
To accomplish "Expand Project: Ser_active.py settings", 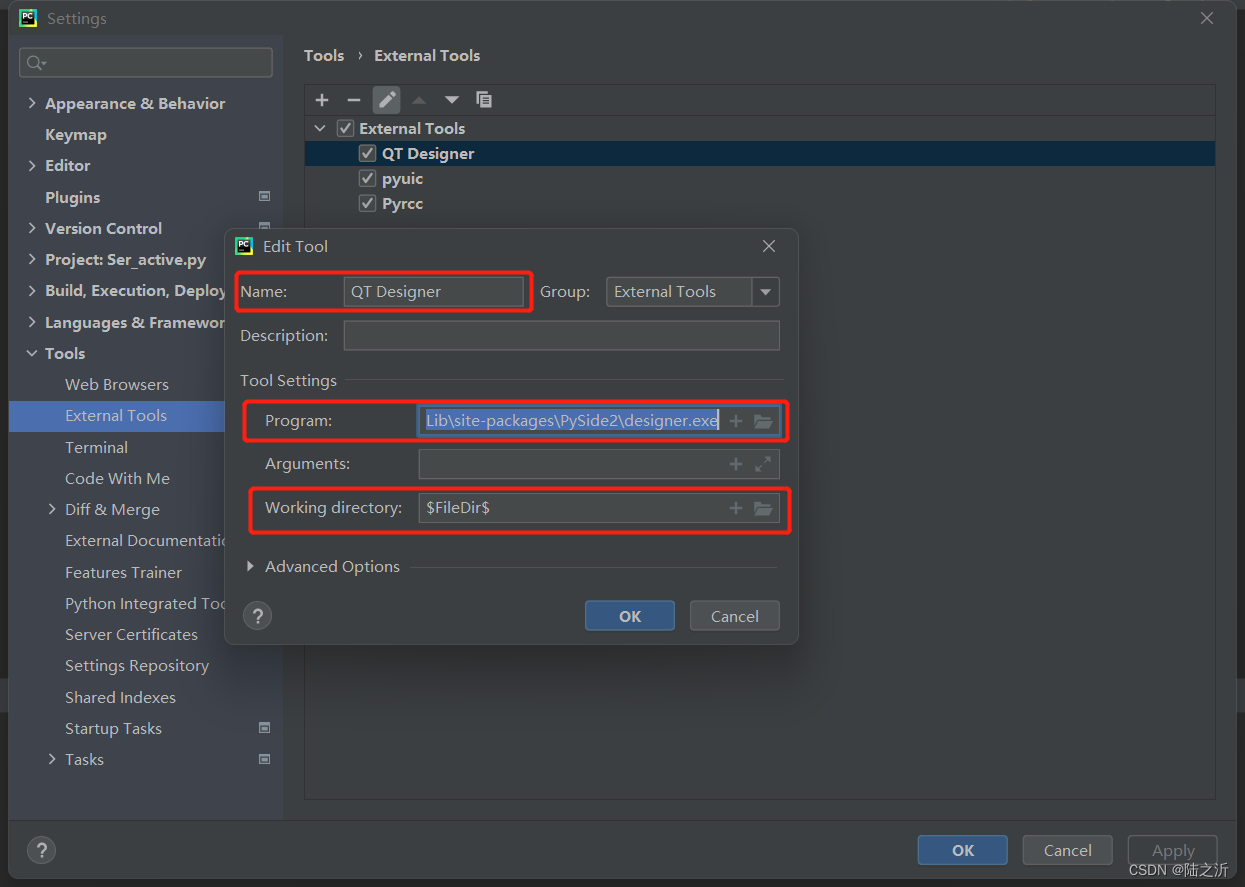I will point(32,259).
